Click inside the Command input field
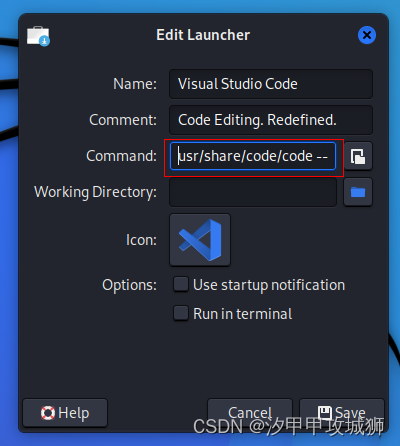The height and width of the screenshot is (446, 400). pos(253,156)
